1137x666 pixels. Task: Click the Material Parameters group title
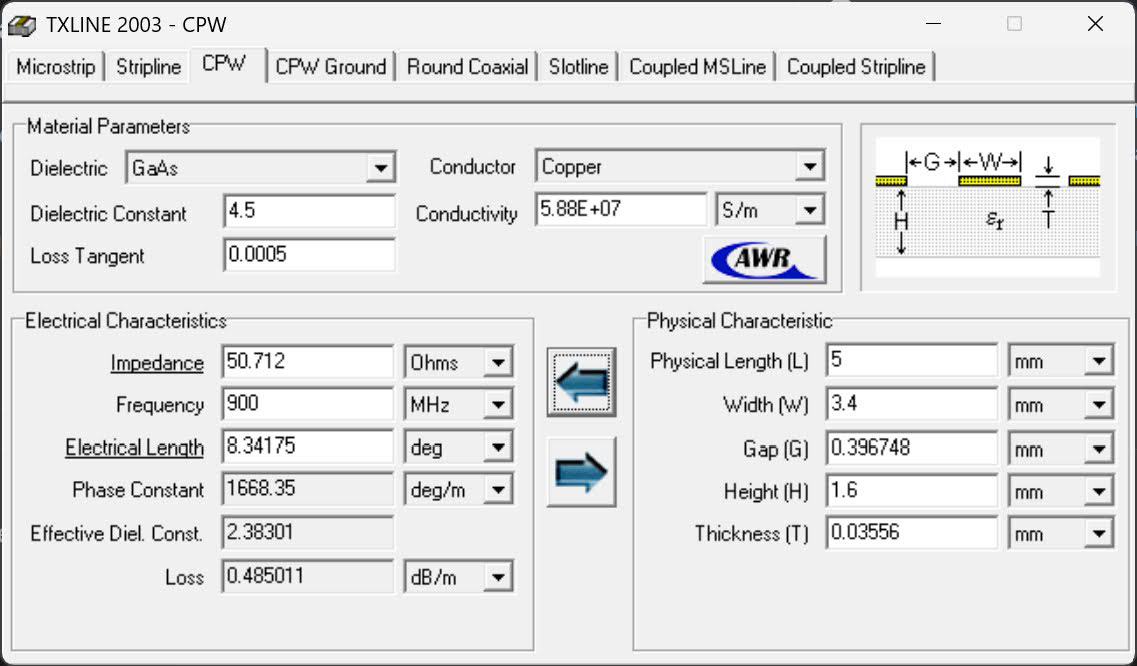tap(108, 127)
